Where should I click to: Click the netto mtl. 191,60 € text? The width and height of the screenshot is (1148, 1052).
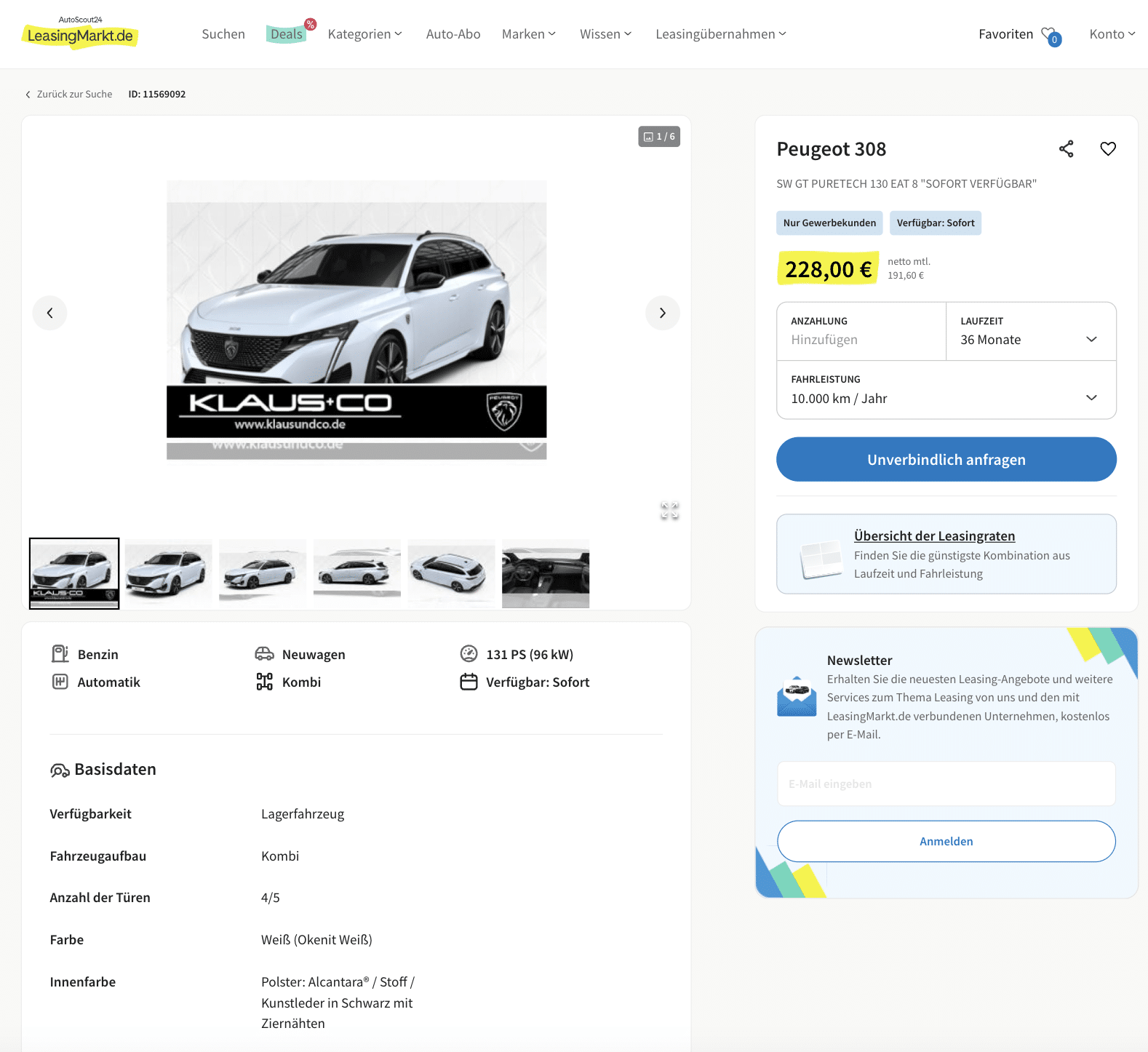point(909,268)
